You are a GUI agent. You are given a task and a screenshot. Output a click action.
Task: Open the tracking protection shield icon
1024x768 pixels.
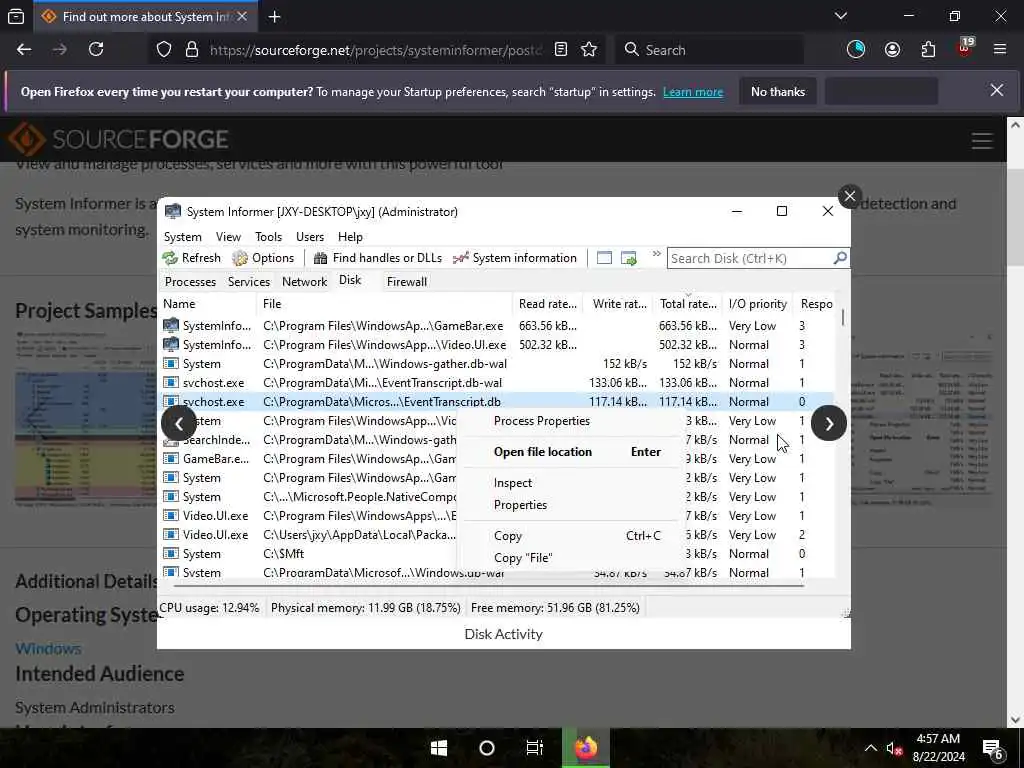click(x=164, y=50)
